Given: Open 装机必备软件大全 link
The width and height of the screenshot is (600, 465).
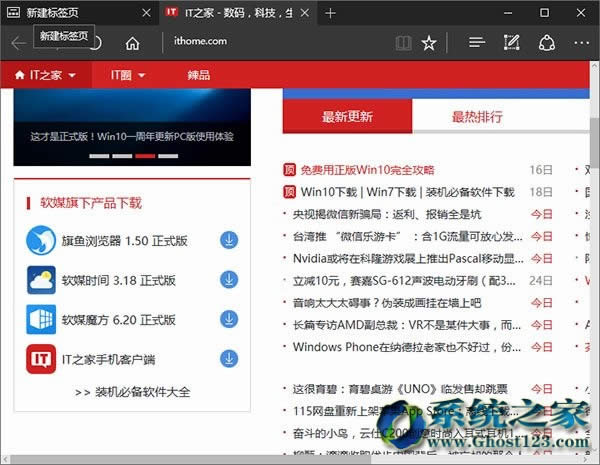Looking at the screenshot, I should tap(132, 391).
